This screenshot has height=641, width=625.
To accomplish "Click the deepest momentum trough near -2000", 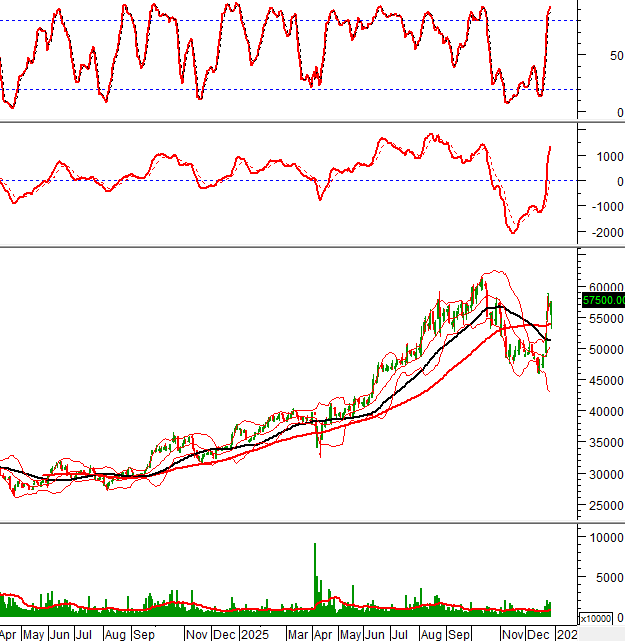I will [x=513, y=232].
